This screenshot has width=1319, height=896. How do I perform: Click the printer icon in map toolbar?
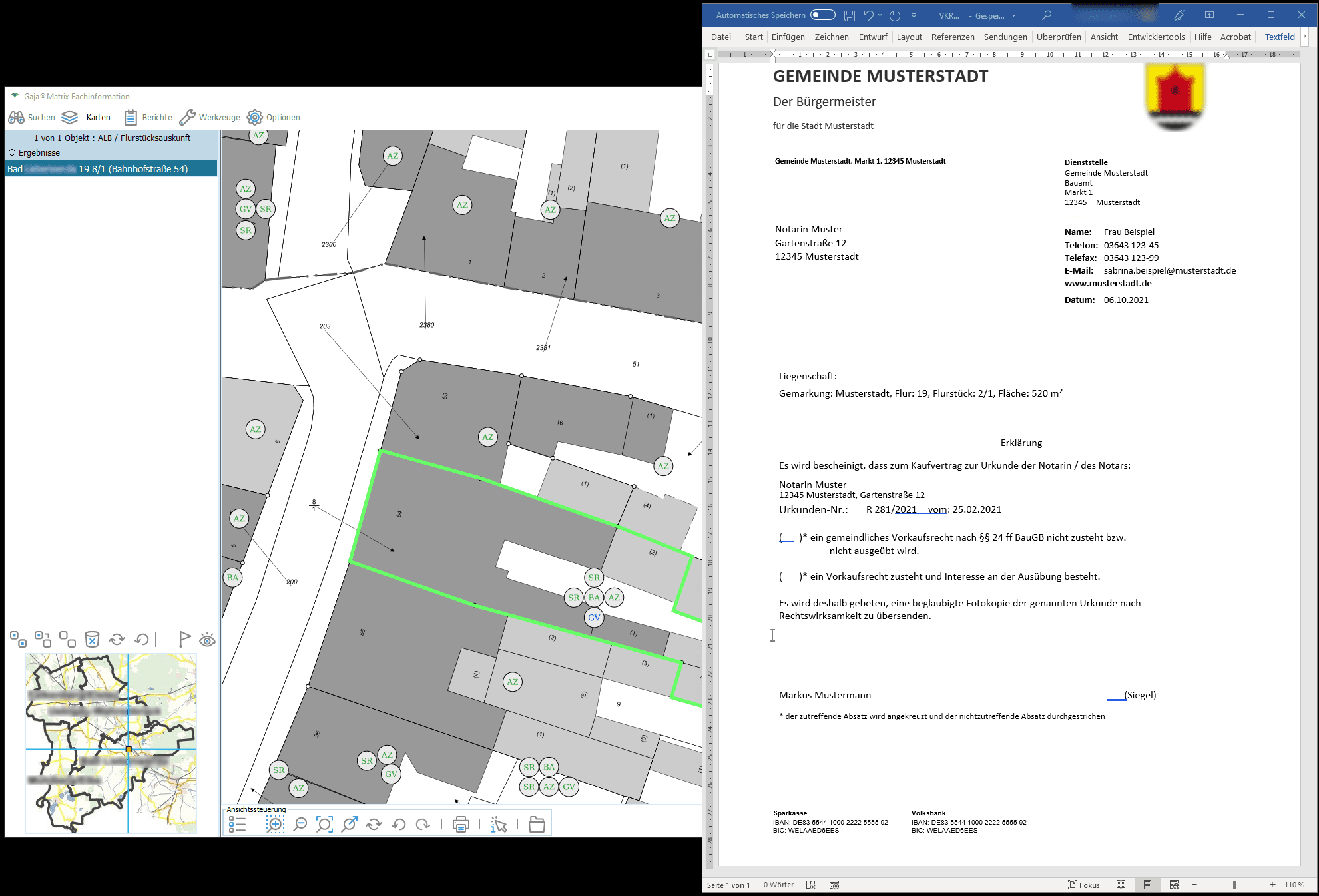click(461, 825)
